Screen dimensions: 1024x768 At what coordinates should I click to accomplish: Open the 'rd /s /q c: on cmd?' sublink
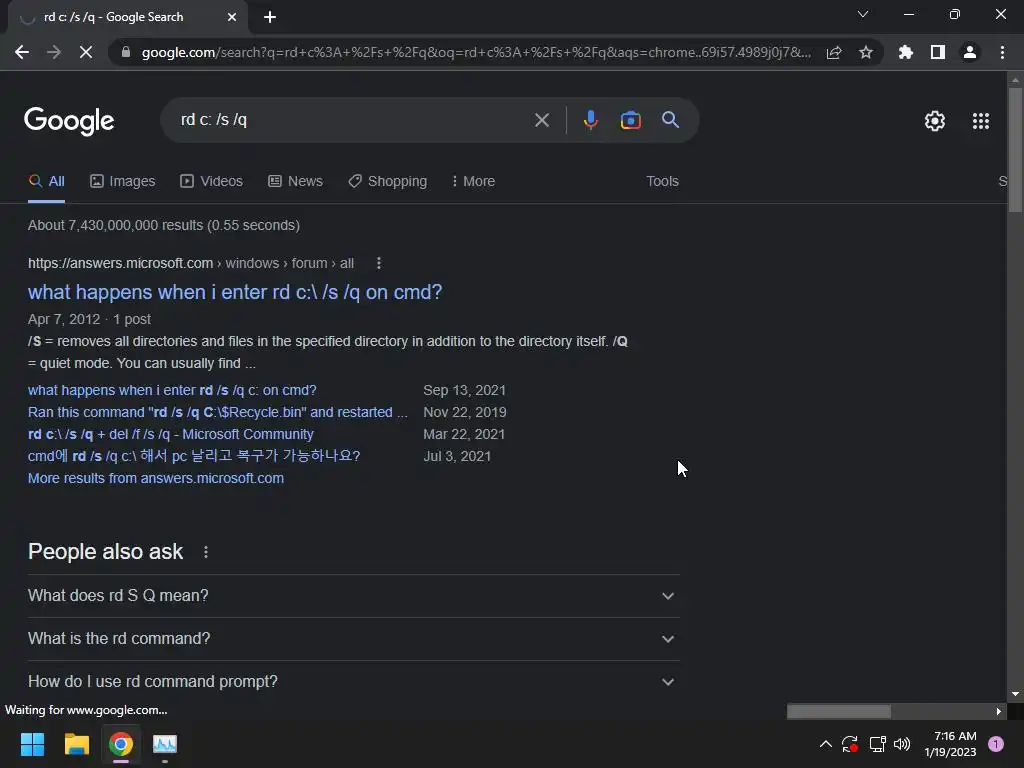click(172, 391)
